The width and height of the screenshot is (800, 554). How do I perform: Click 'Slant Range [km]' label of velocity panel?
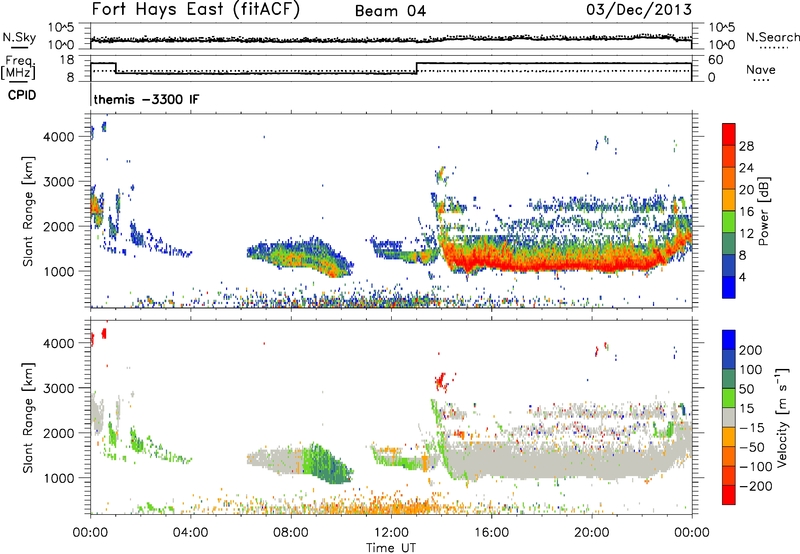[28, 418]
